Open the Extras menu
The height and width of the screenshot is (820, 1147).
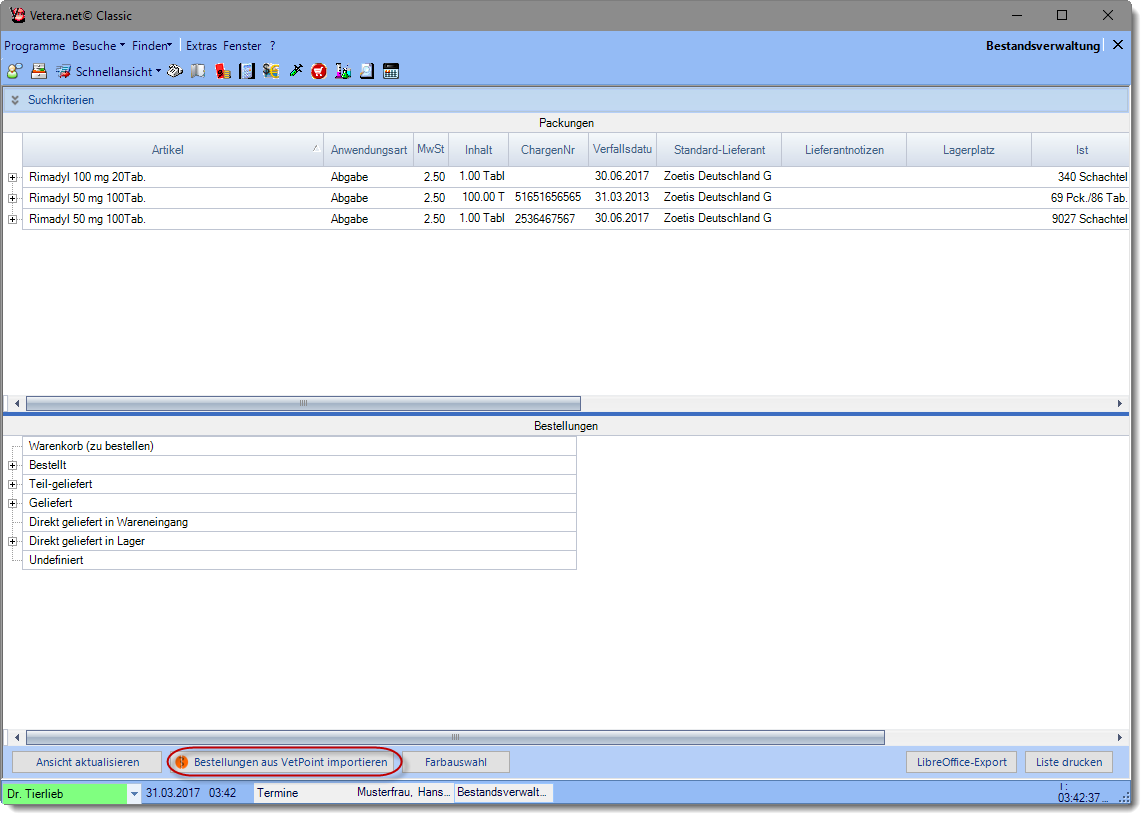201,46
